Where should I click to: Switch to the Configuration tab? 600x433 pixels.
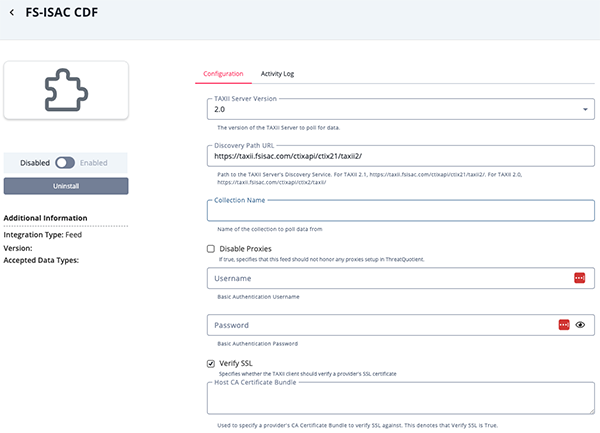point(223,73)
